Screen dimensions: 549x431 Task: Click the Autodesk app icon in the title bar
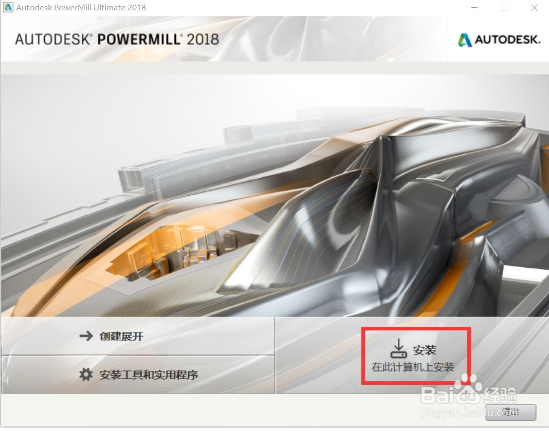[8, 7]
